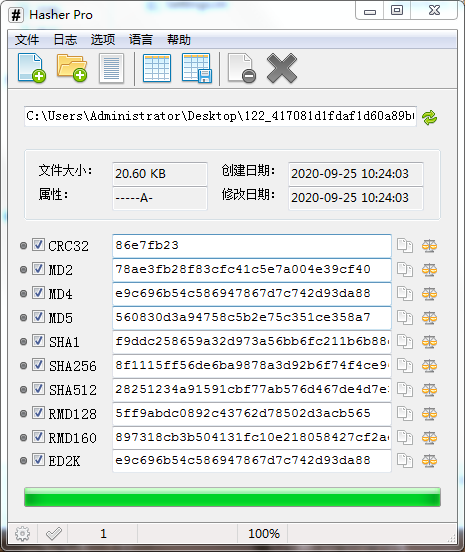
Task: Open the 选项 menu
Action: point(103,39)
